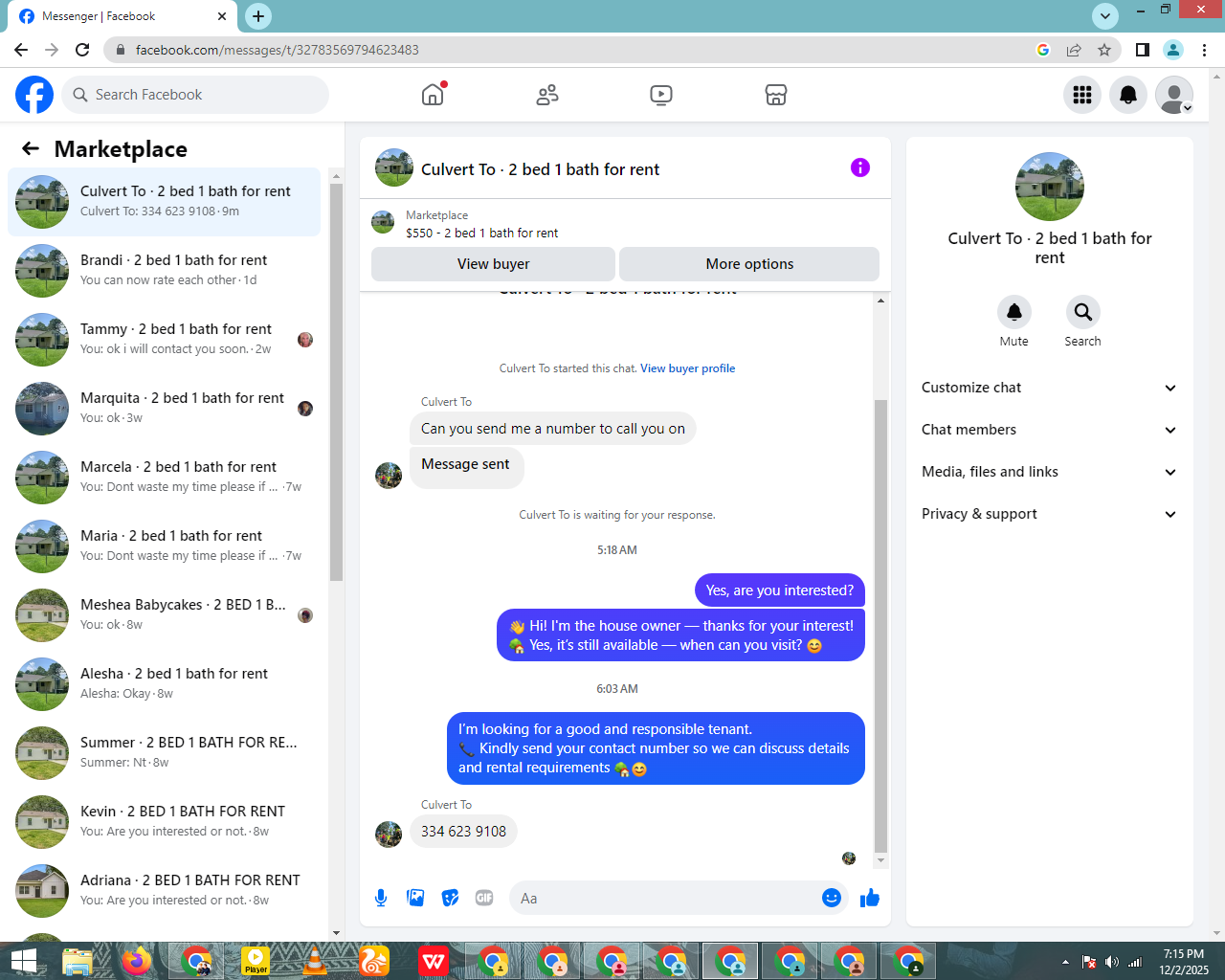
Task: Open the Watch video icon
Action: (661, 95)
